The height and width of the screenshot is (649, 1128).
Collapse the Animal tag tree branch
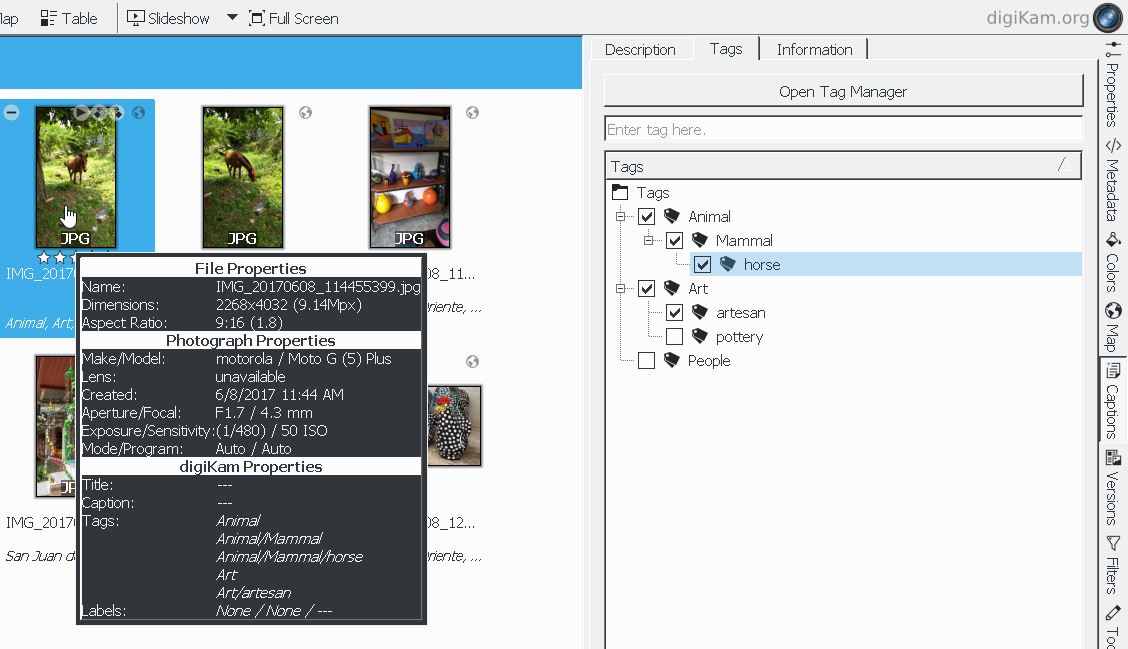coord(621,217)
